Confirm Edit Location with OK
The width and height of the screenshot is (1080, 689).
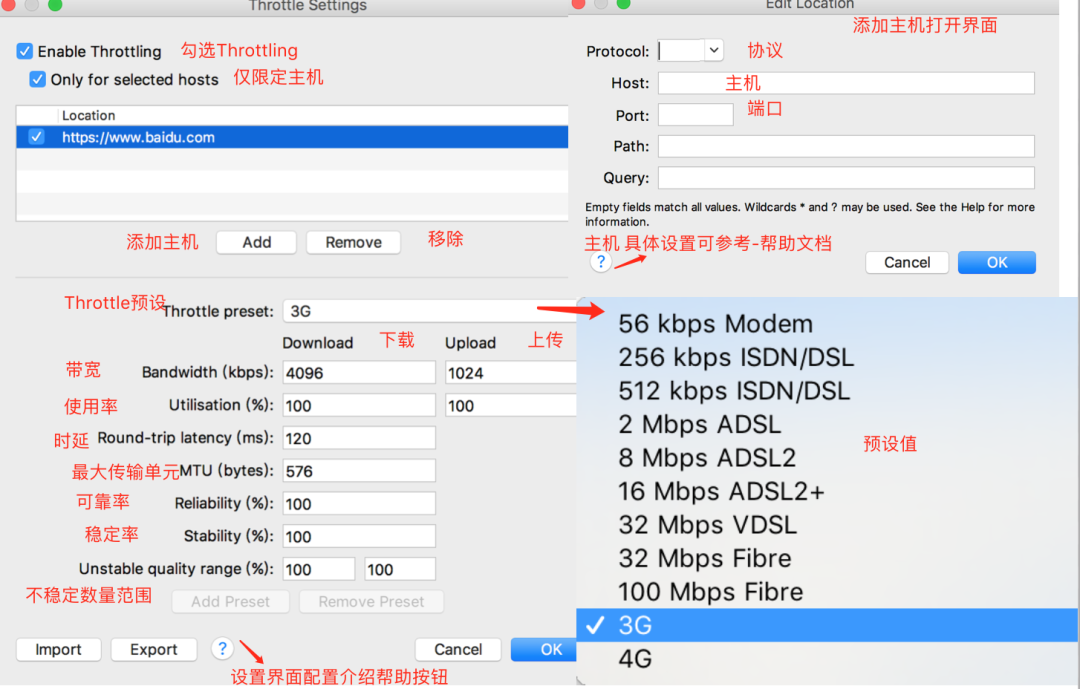(996, 261)
